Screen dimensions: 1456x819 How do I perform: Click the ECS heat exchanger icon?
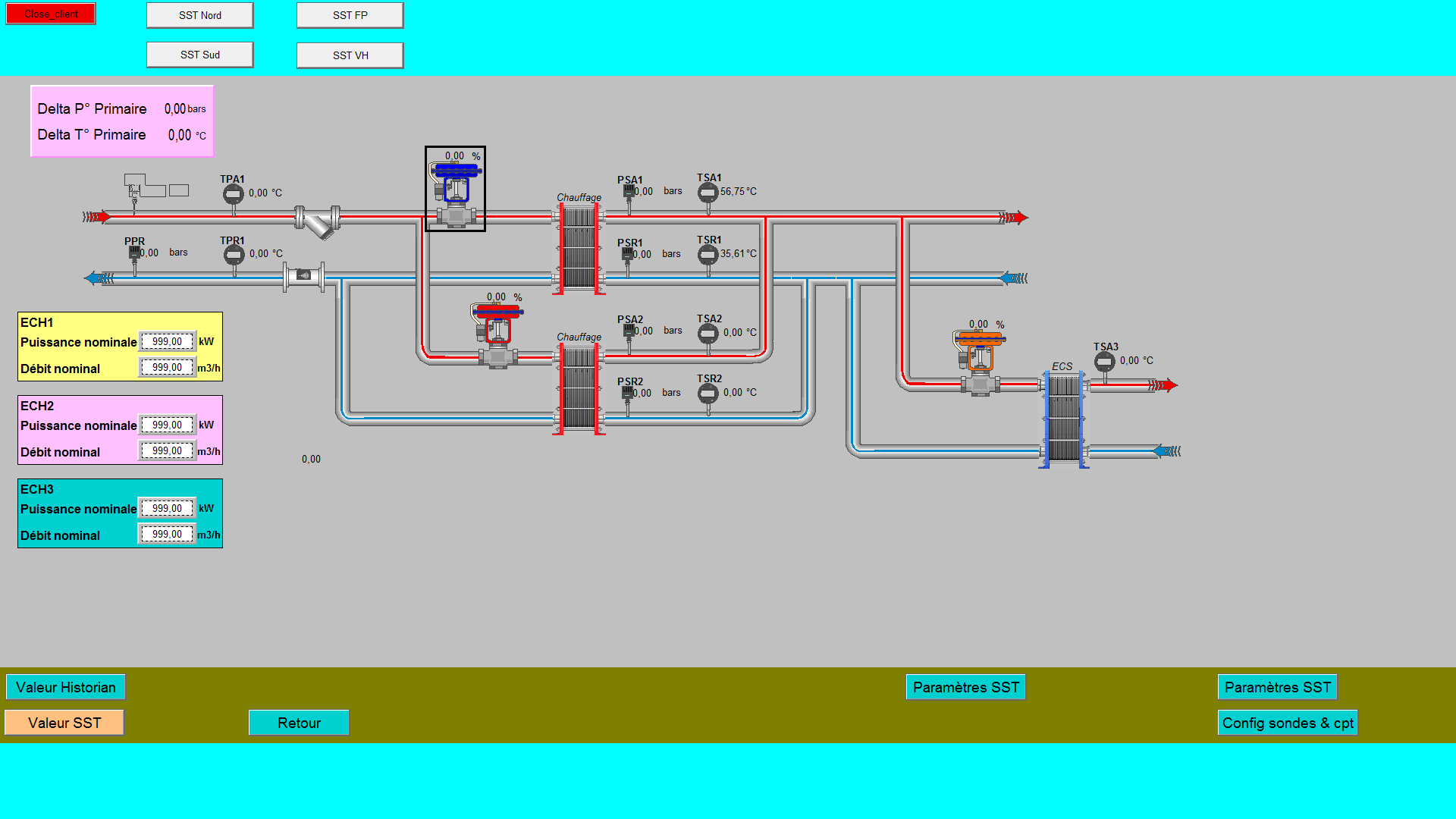[x=1063, y=419]
